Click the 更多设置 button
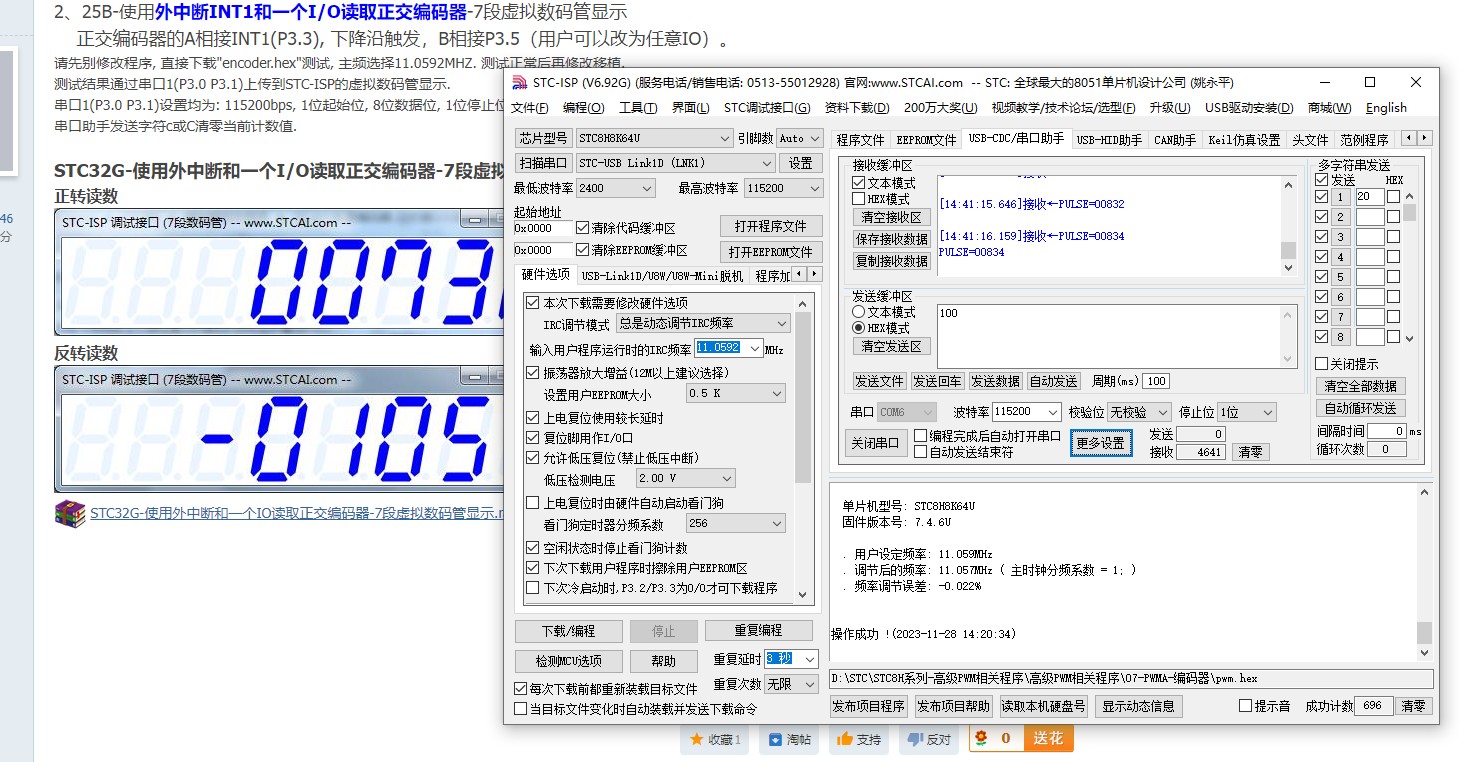1464x762 pixels. [x=1101, y=443]
